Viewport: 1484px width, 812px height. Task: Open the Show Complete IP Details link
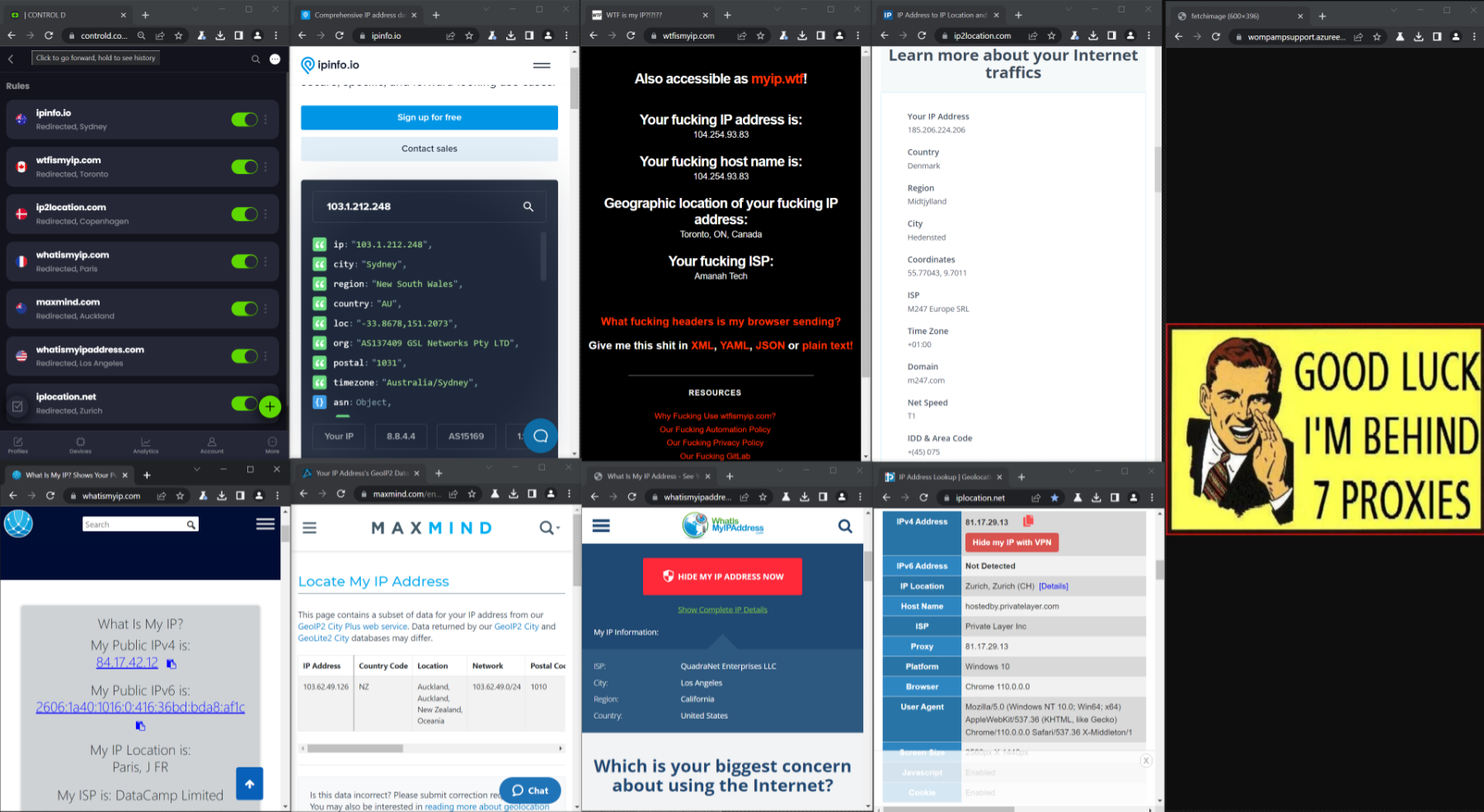722,610
